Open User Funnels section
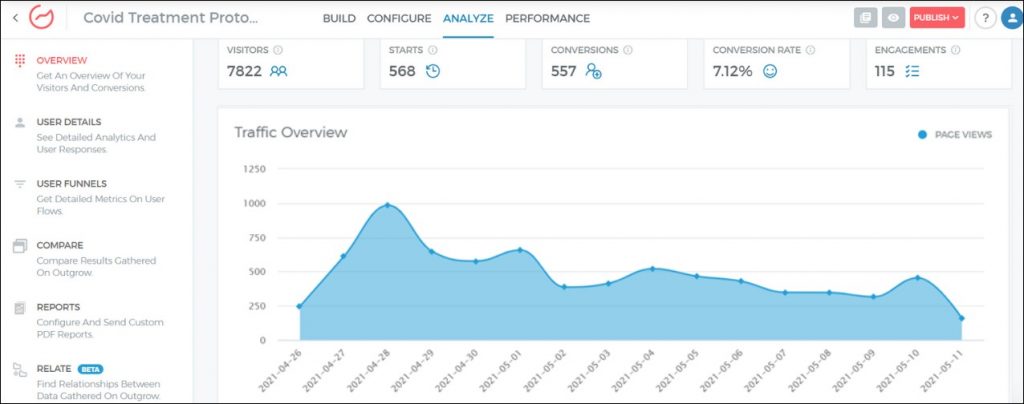 [70, 184]
